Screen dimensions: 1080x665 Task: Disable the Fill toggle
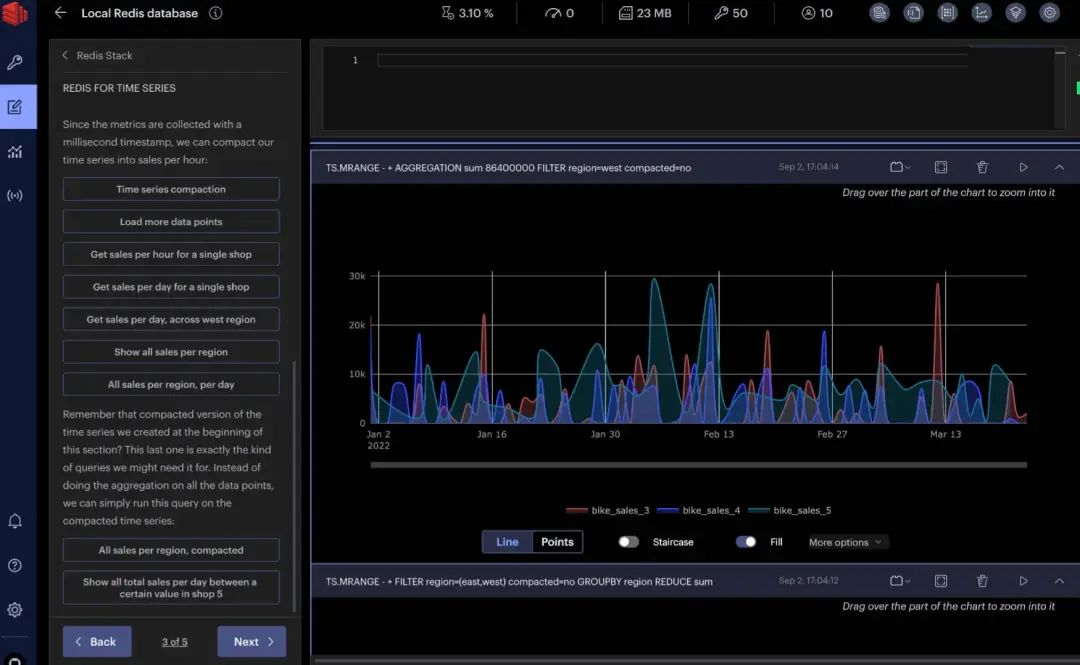pos(746,542)
